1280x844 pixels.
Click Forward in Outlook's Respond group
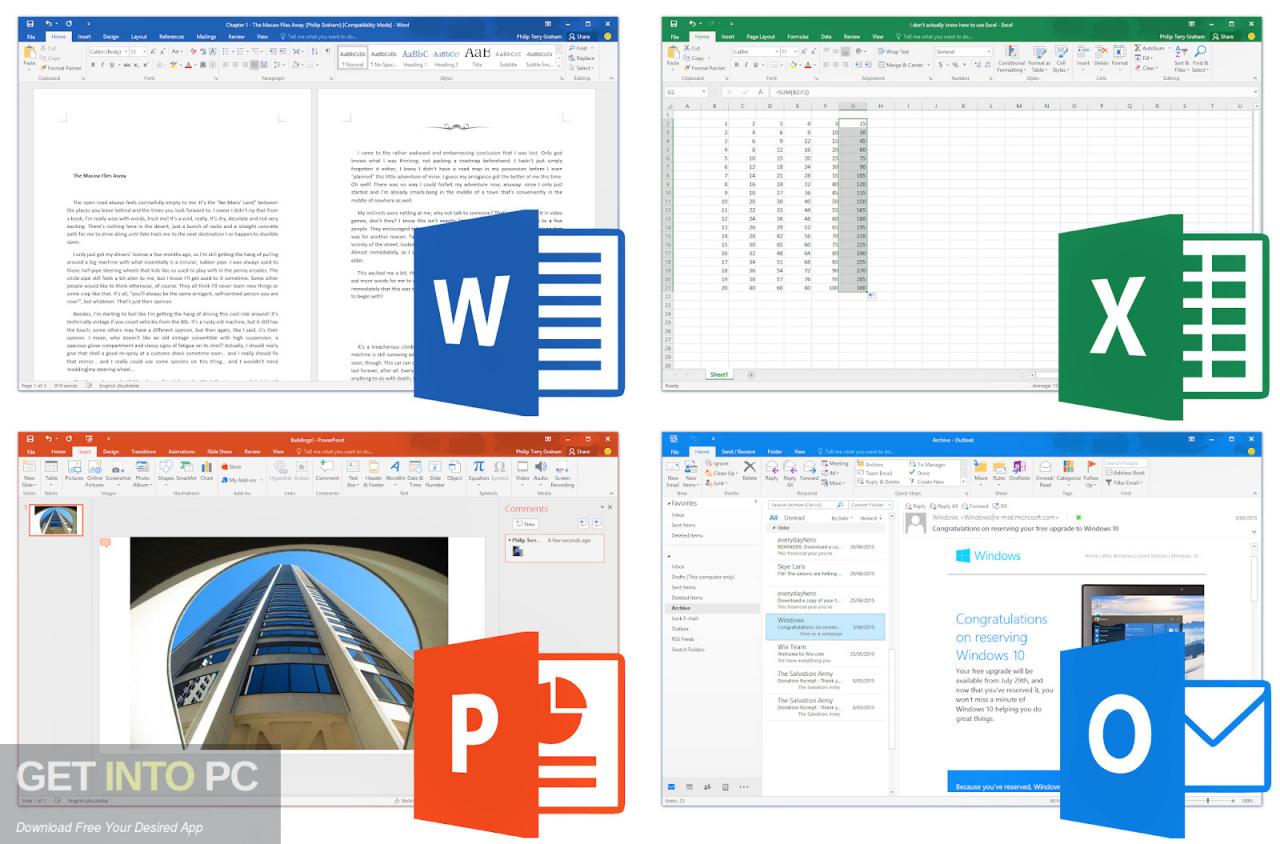click(808, 471)
